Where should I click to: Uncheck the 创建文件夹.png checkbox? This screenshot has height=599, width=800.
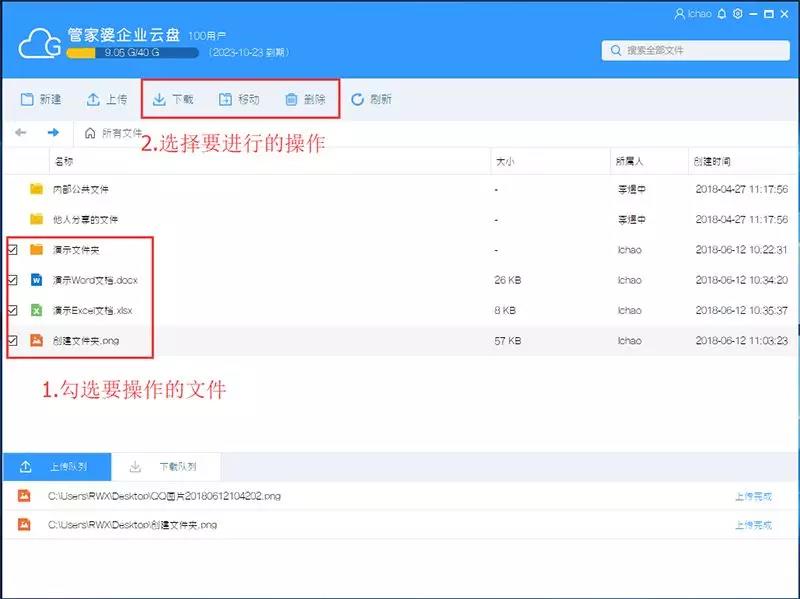(x=13, y=340)
